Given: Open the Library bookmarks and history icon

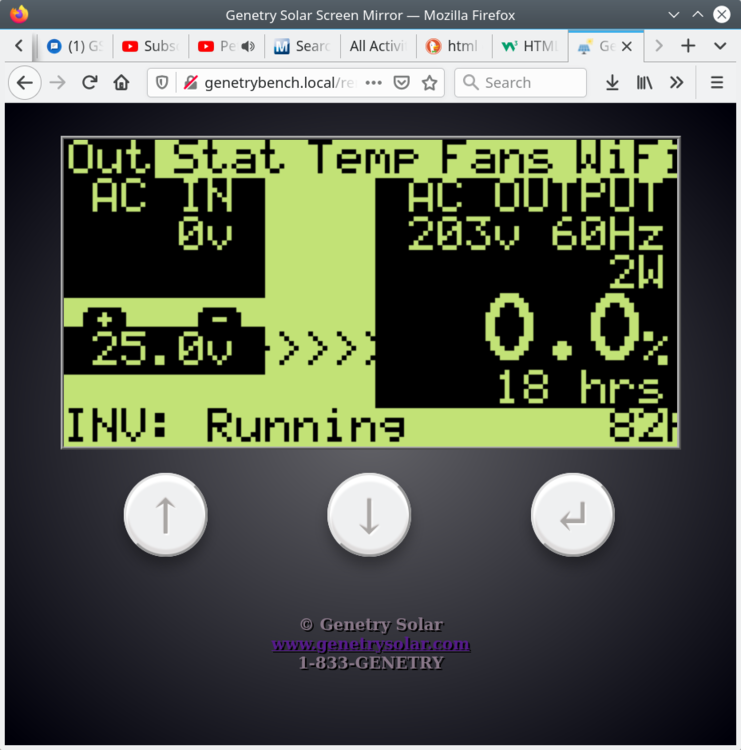Looking at the screenshot, I should [644, 83].
